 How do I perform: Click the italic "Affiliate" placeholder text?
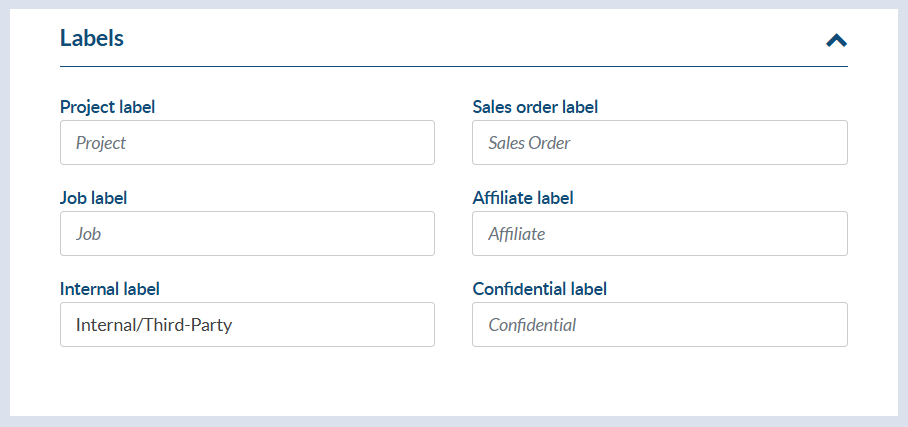516,234
